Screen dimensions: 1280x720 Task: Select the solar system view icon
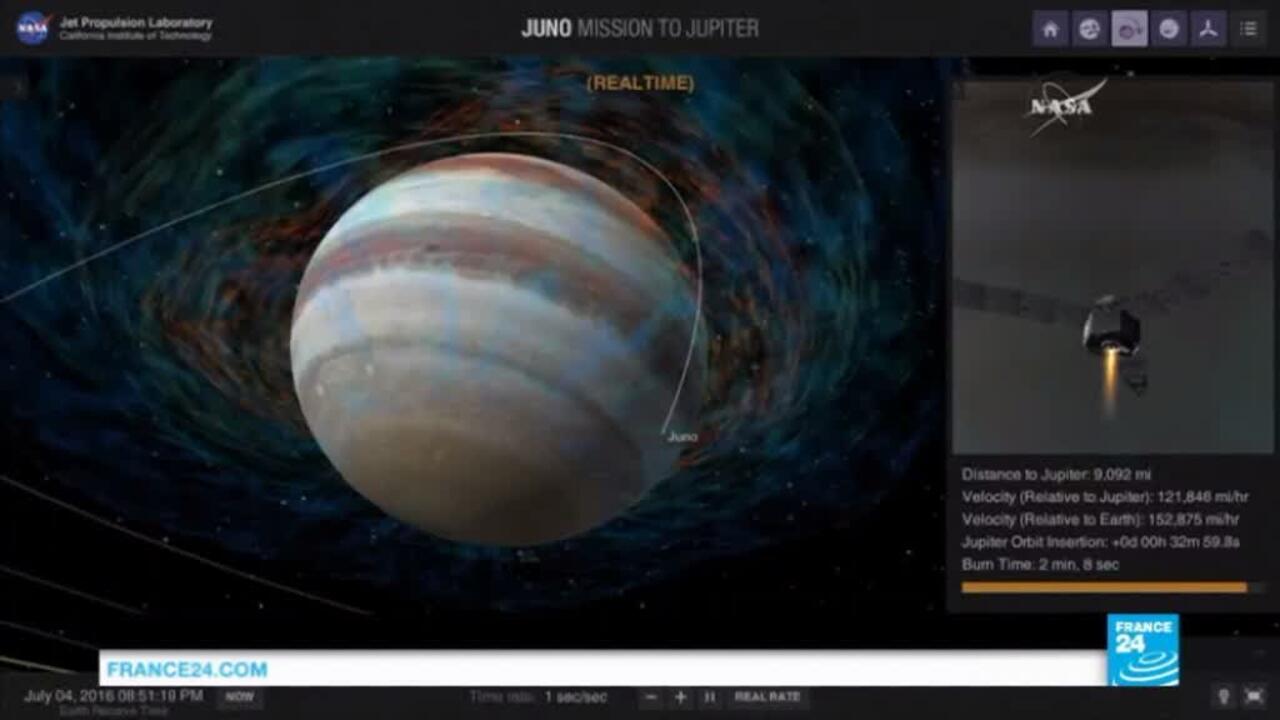tap(1089, 27)
